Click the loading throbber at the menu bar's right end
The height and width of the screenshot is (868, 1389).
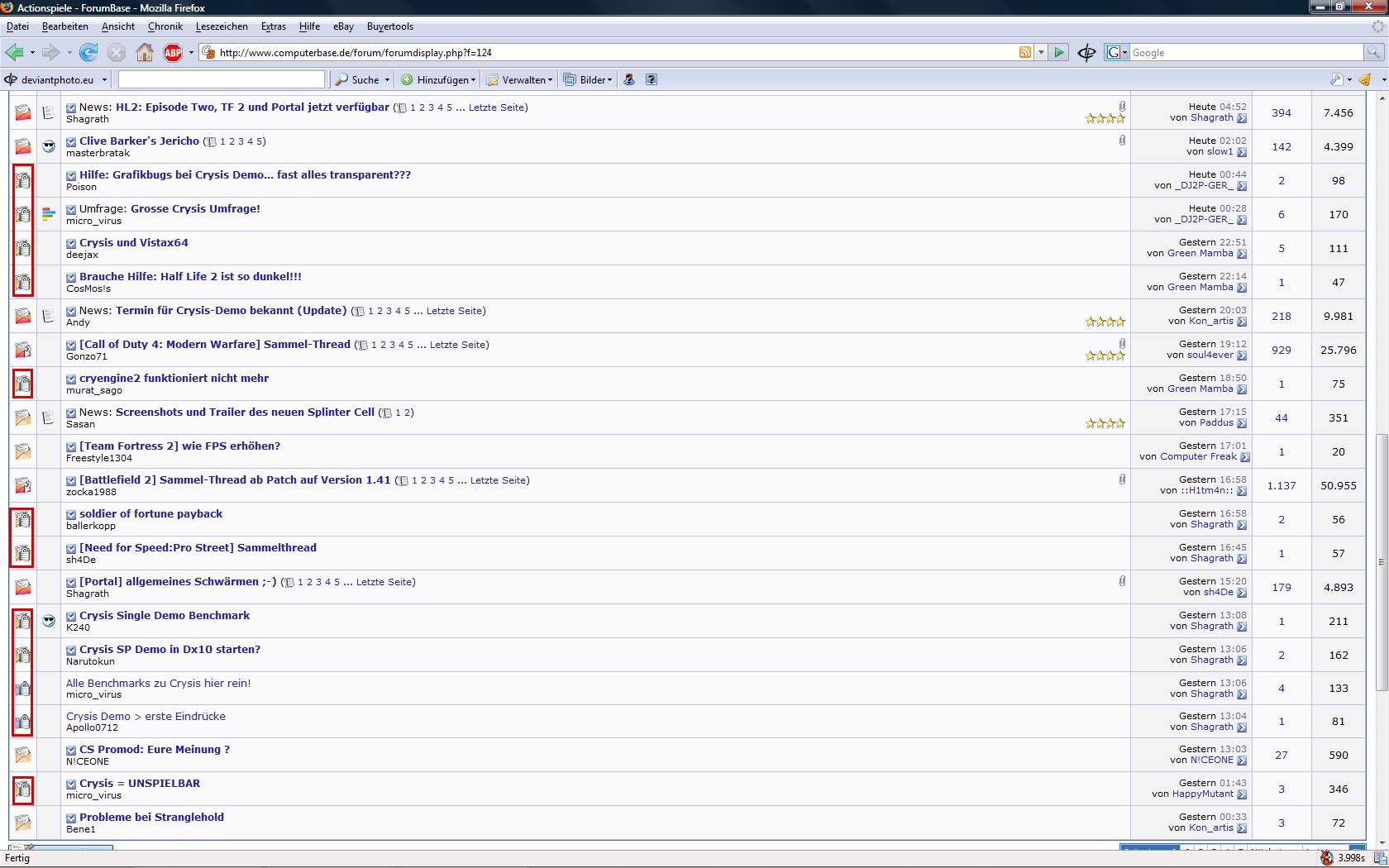pyautogui.click(x=1378, y=26)
